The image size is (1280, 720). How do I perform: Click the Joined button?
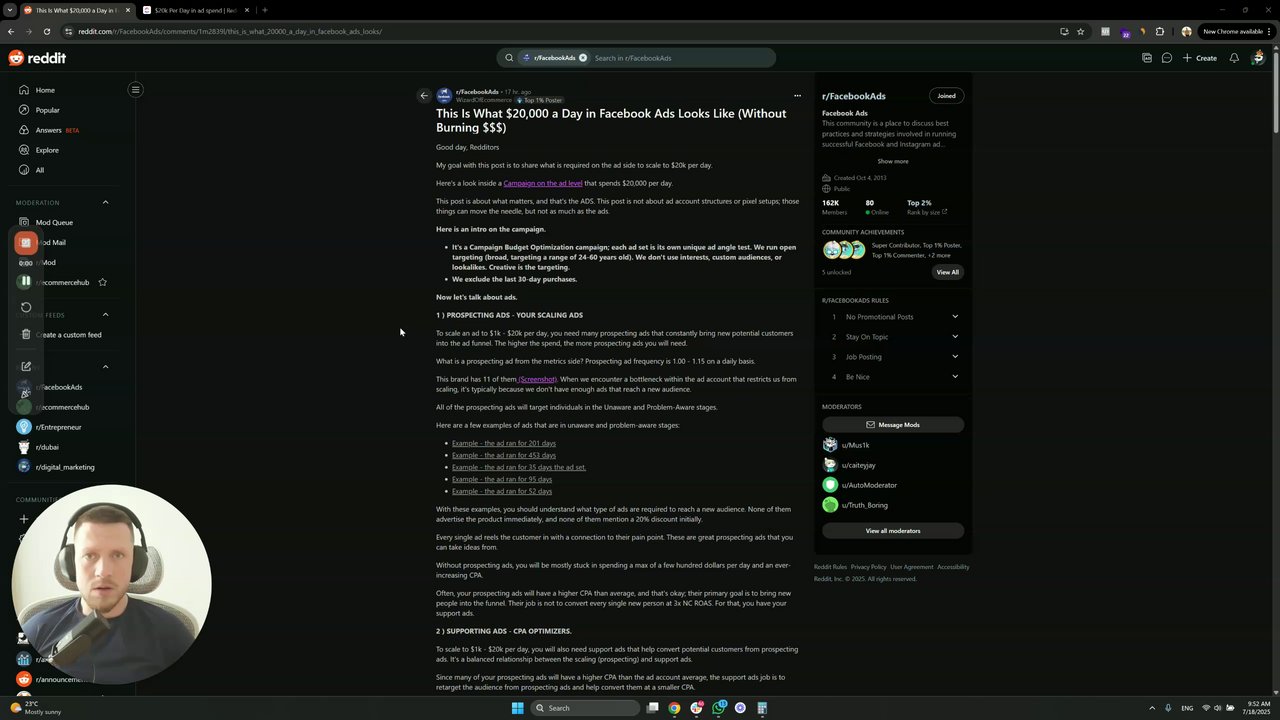click(946, 96)
